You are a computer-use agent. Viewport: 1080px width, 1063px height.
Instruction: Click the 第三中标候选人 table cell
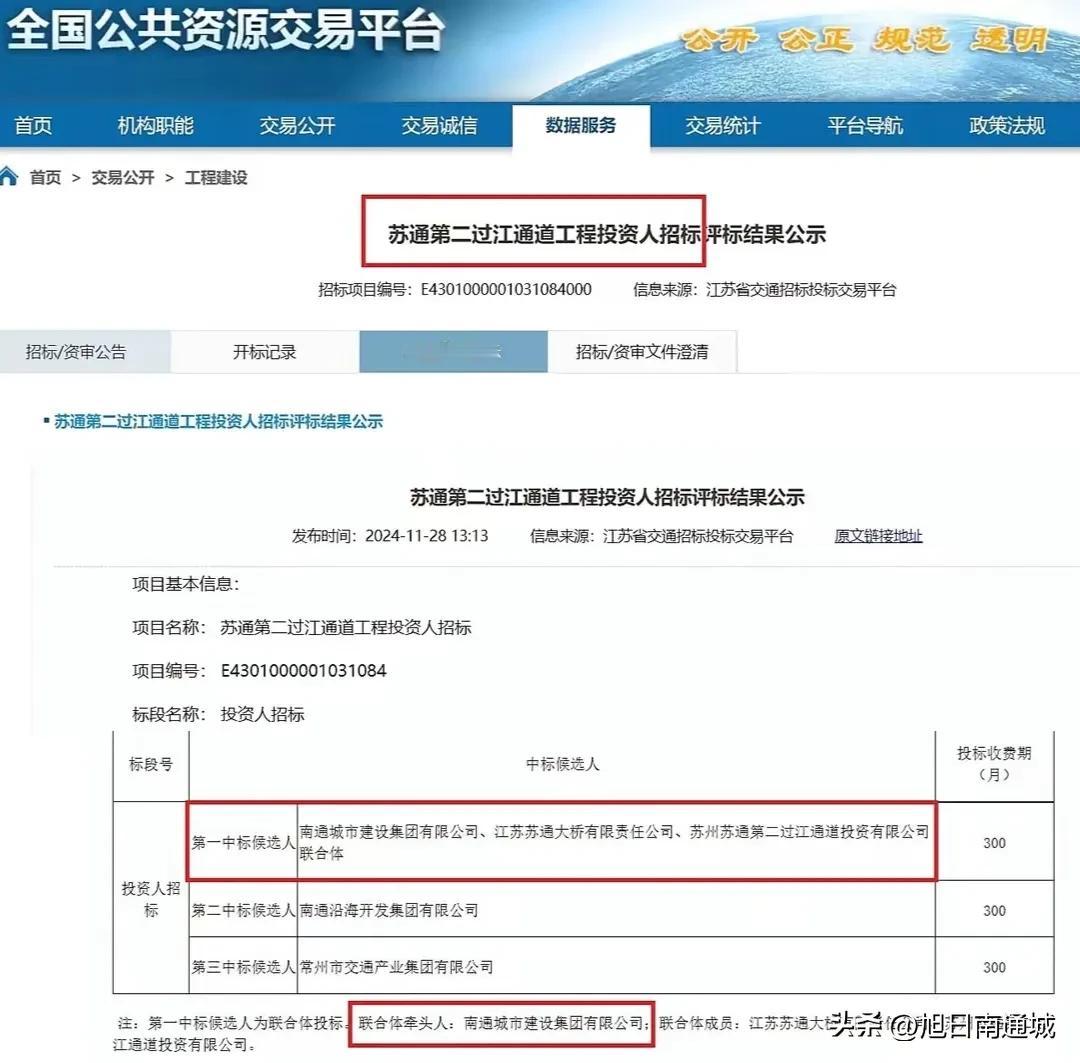point(242,967)
